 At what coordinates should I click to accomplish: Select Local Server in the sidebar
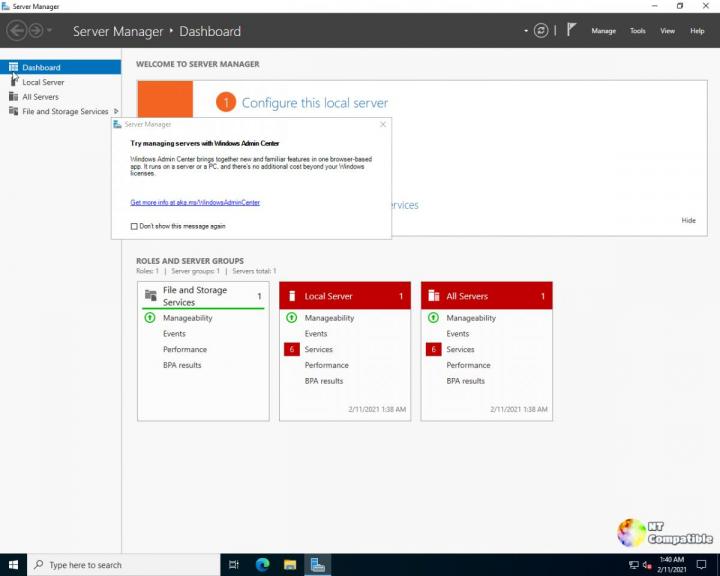tap(43, 82)
